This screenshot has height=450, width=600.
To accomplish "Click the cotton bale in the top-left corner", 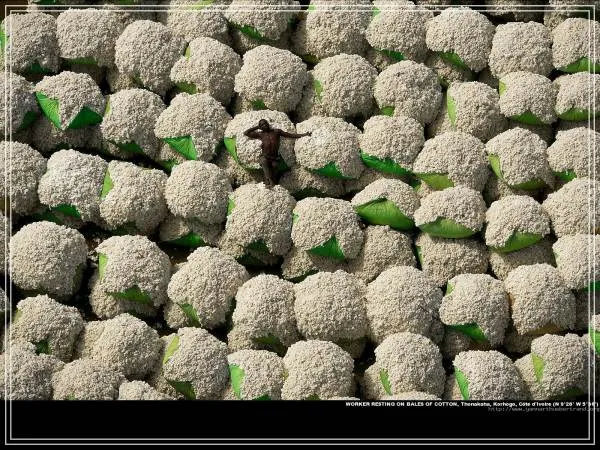I will pyautogui.click(x=28, y=40).
